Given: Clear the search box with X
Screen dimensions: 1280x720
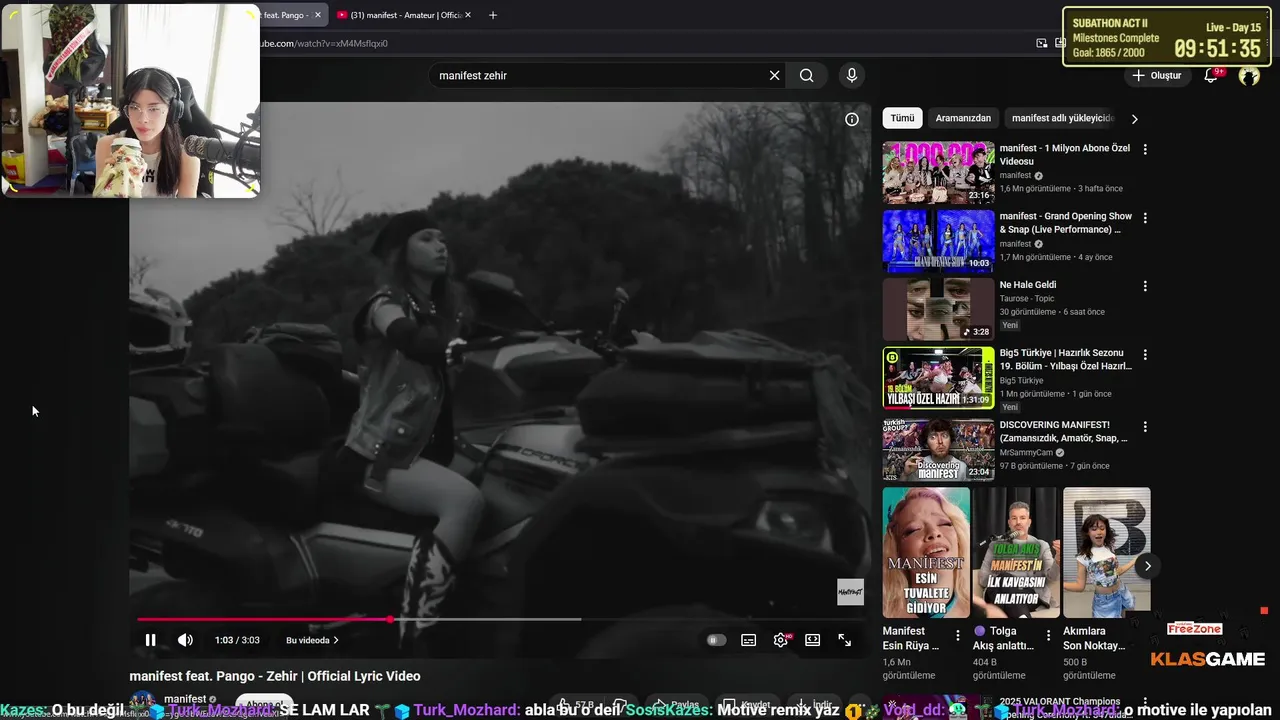Looking at the screenshot, I should (774, 75).
